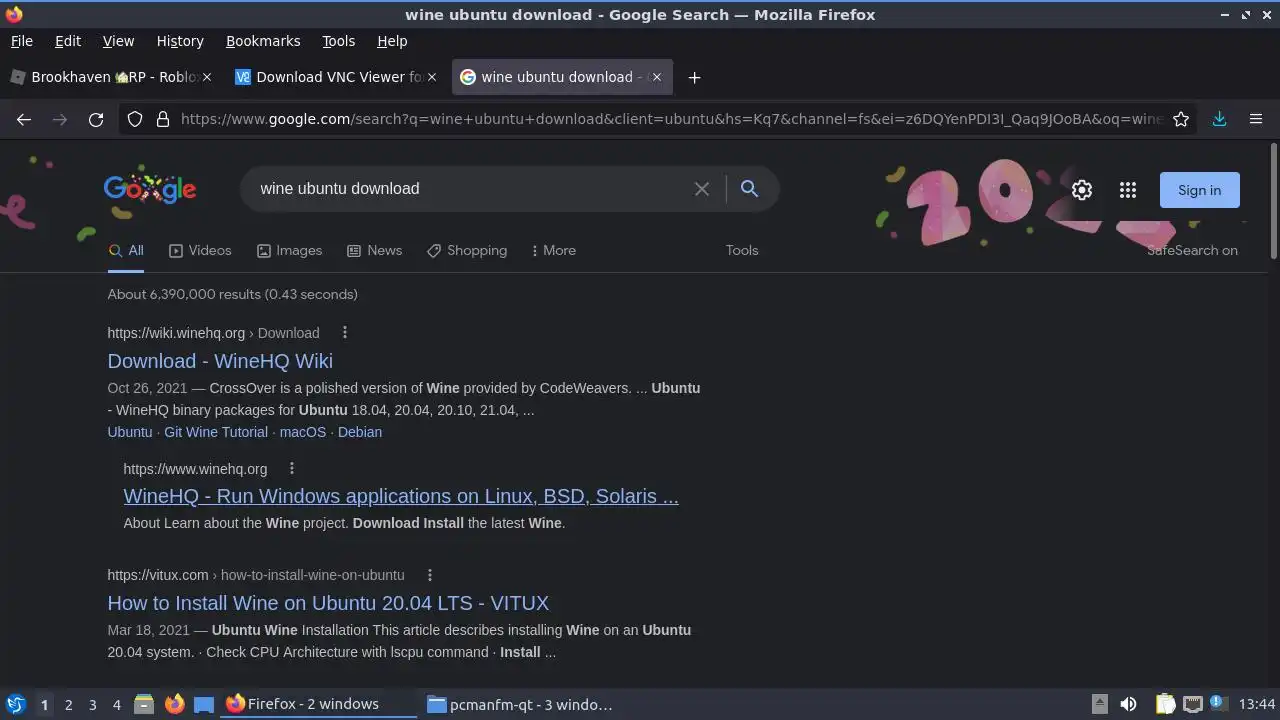Close the Download VNC Viewer tab
This screenshot has height=720, width=1280.
tap(430, 77)
